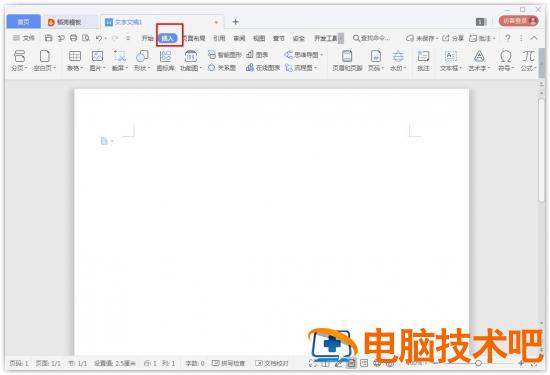
Task: Click the paste options icon on page
Action: point(105,141)
